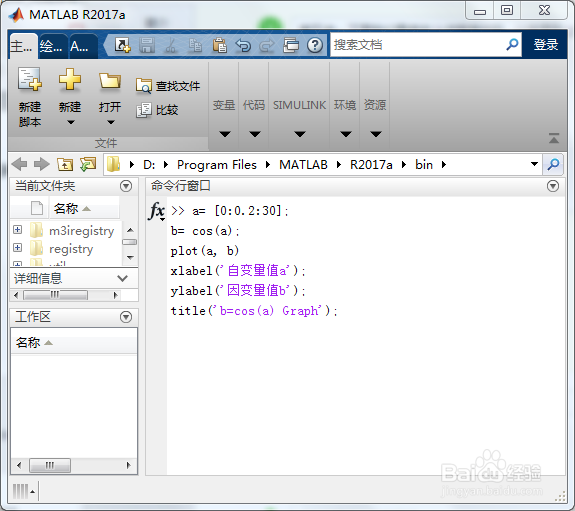Click the Save icon in quick access toolbar
The height and width of the screenshot is (511, 575).
[x=147, y=45]
